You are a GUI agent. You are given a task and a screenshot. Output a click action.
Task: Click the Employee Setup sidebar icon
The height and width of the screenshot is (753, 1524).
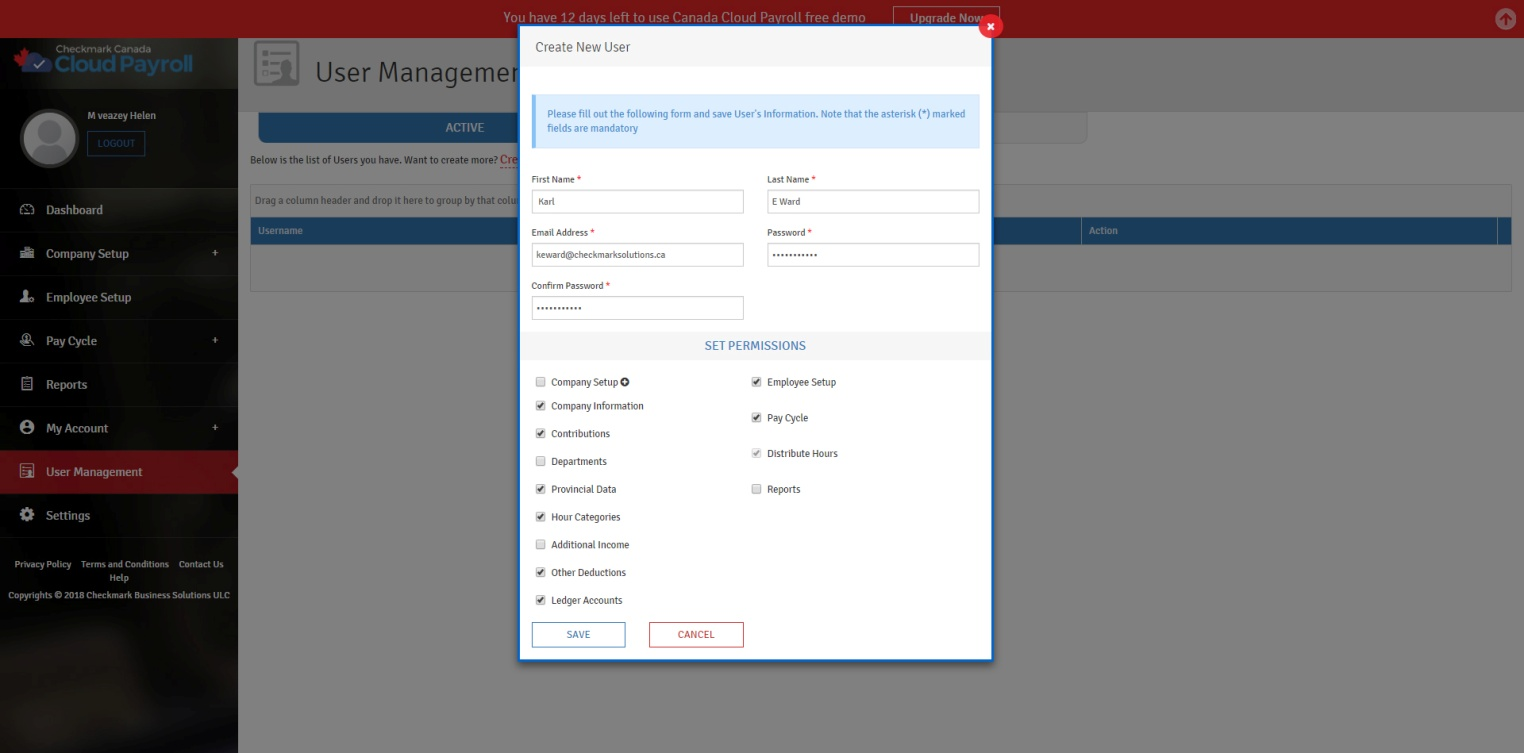(27, 297)
